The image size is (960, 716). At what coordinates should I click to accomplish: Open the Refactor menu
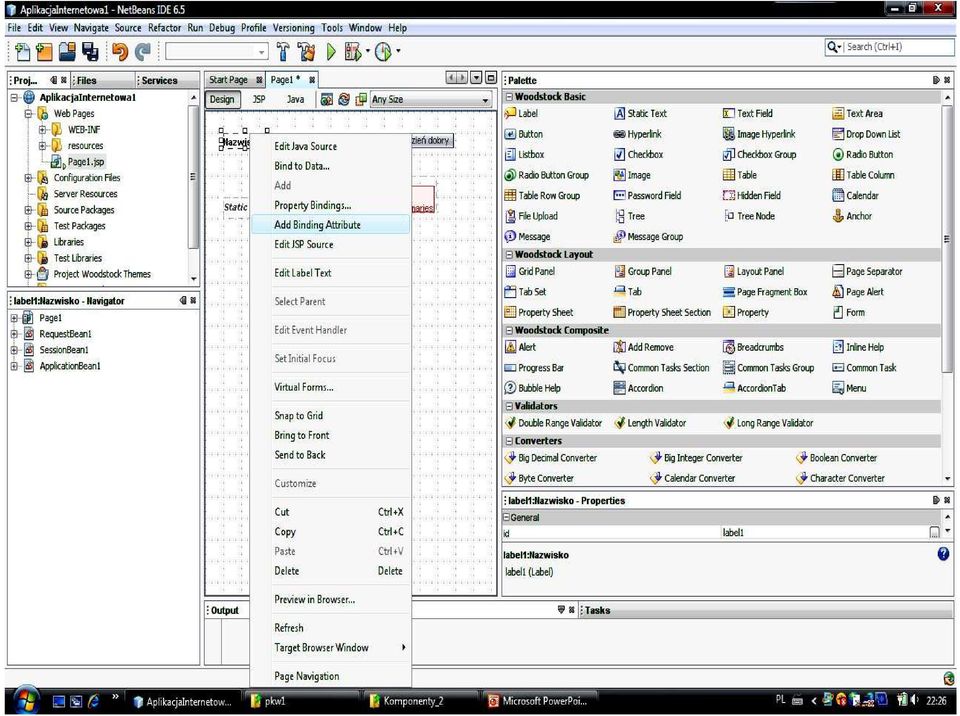pos(165,28)
